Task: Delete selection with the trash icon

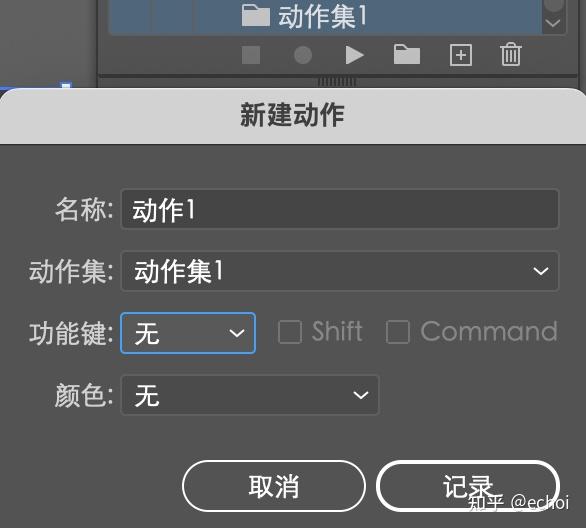Action: coord(511,54)
